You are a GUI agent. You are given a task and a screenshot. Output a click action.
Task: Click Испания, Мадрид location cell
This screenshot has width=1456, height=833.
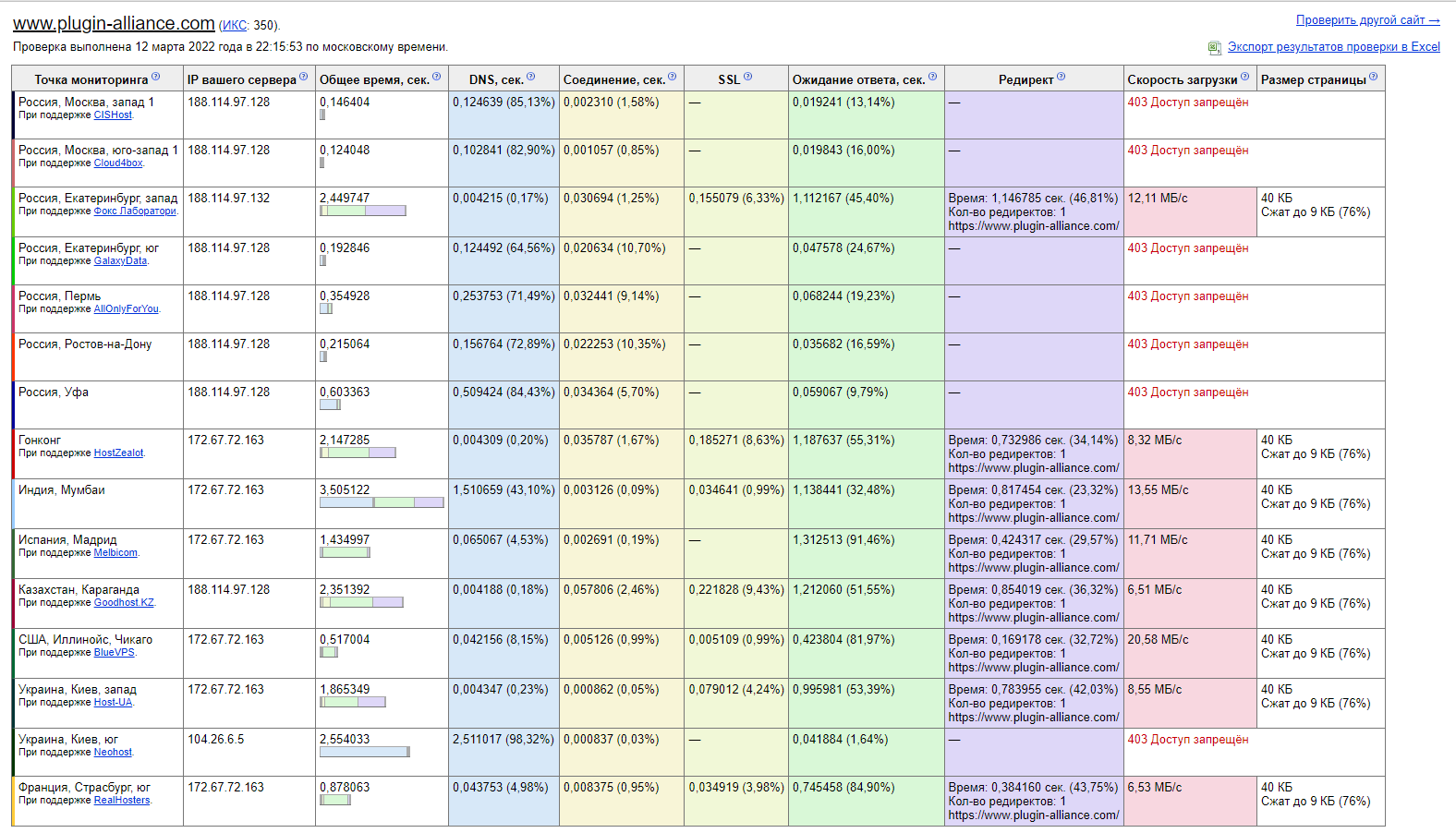click(99, 554)
